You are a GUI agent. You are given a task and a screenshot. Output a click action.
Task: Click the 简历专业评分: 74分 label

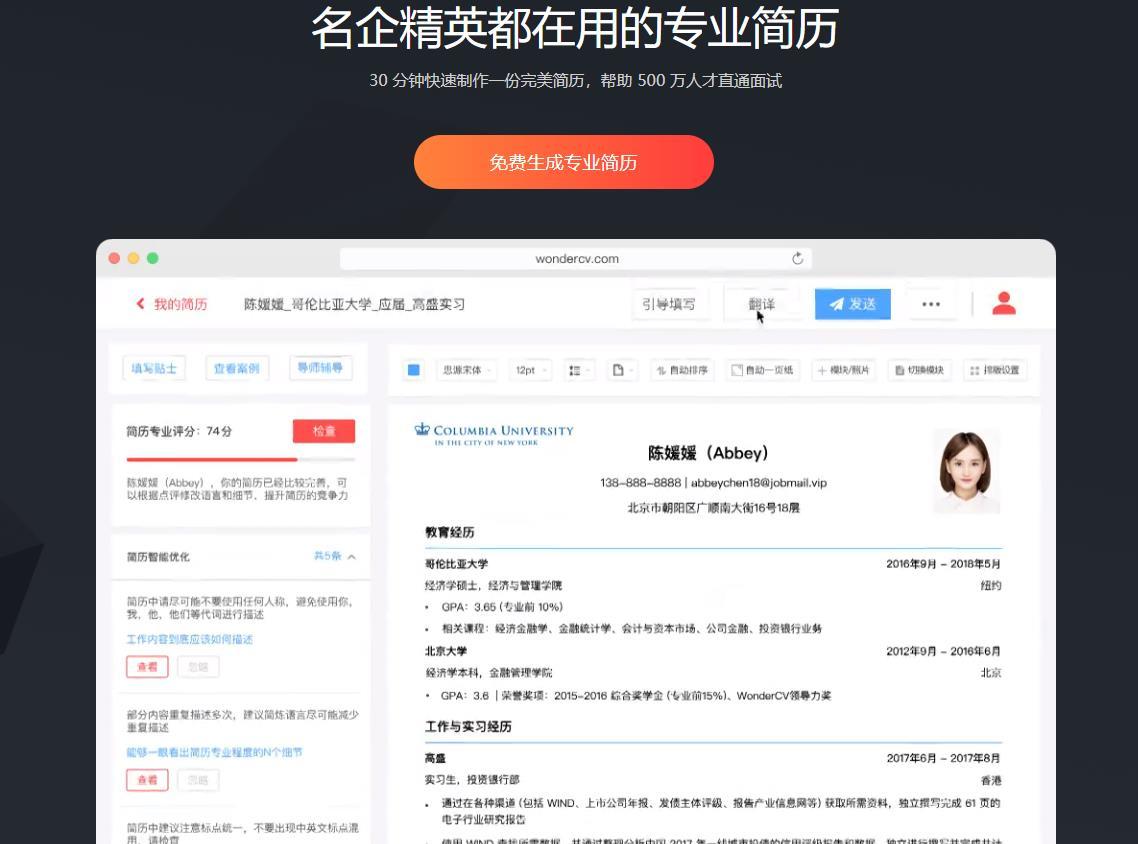(179, 431)
